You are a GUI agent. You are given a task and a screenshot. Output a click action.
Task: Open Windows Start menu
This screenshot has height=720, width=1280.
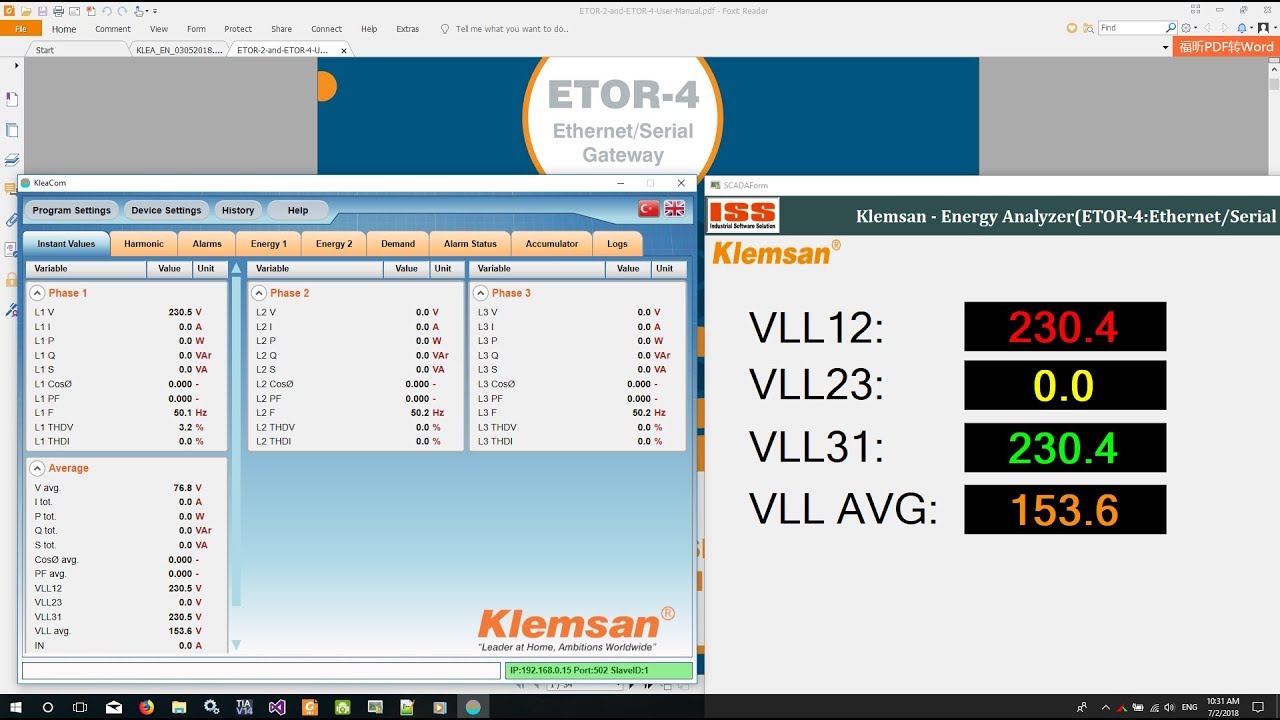pos(16,707)
